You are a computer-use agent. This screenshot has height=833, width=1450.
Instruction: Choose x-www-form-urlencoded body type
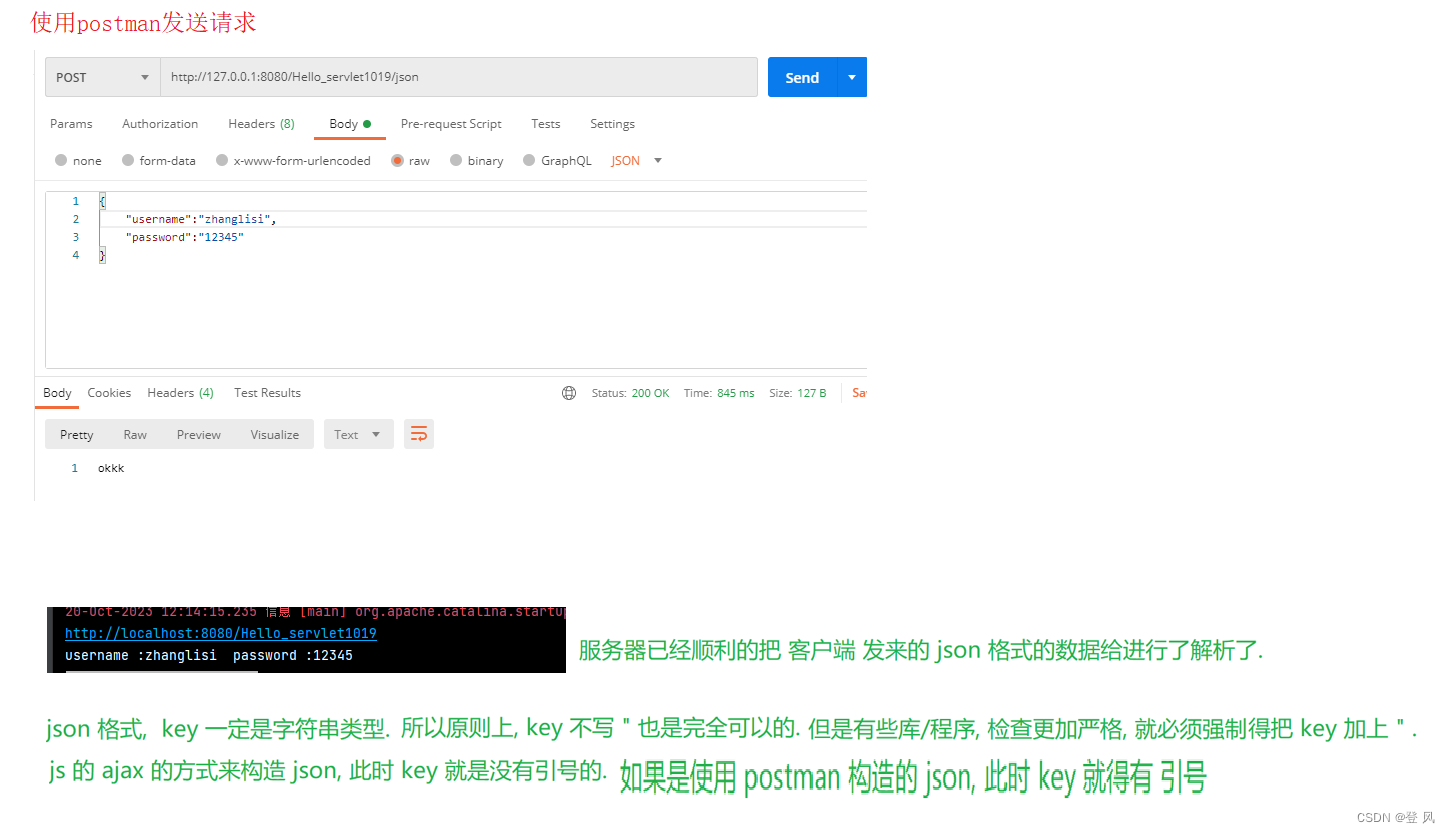293,160
